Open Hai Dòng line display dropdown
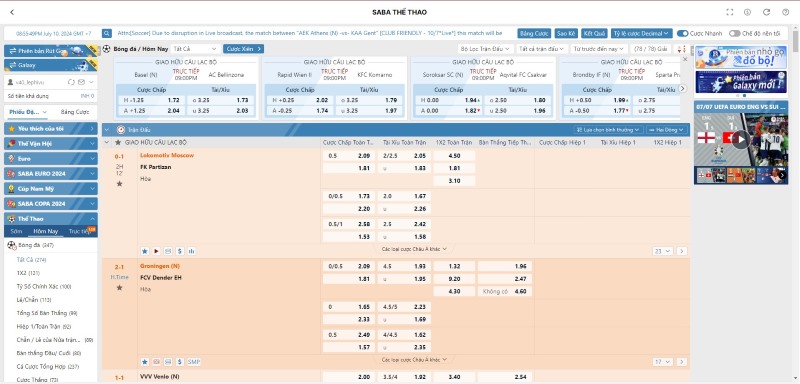 666,130
